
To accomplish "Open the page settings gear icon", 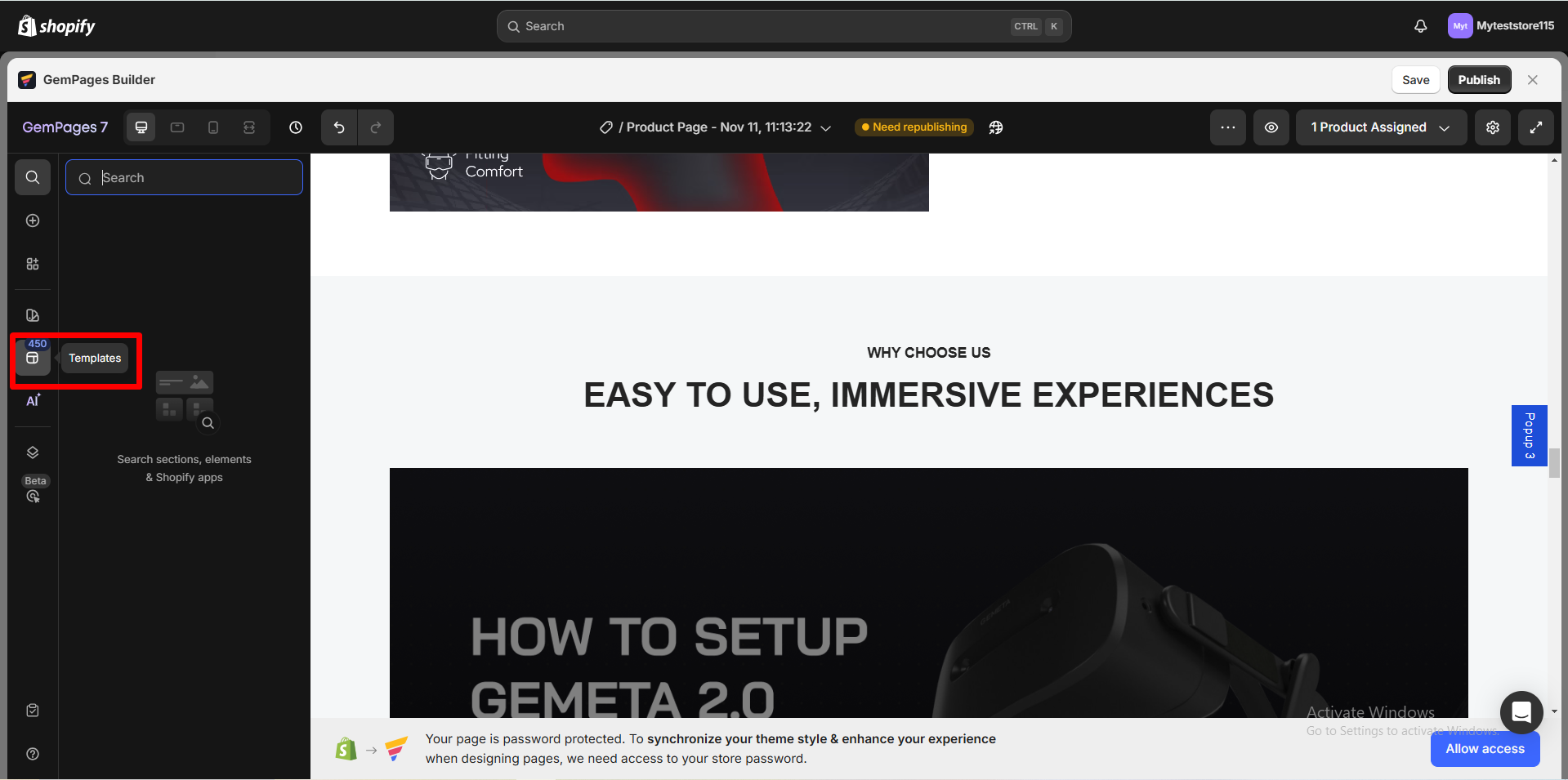I will pyautogui.click(x=1492, y=127).
